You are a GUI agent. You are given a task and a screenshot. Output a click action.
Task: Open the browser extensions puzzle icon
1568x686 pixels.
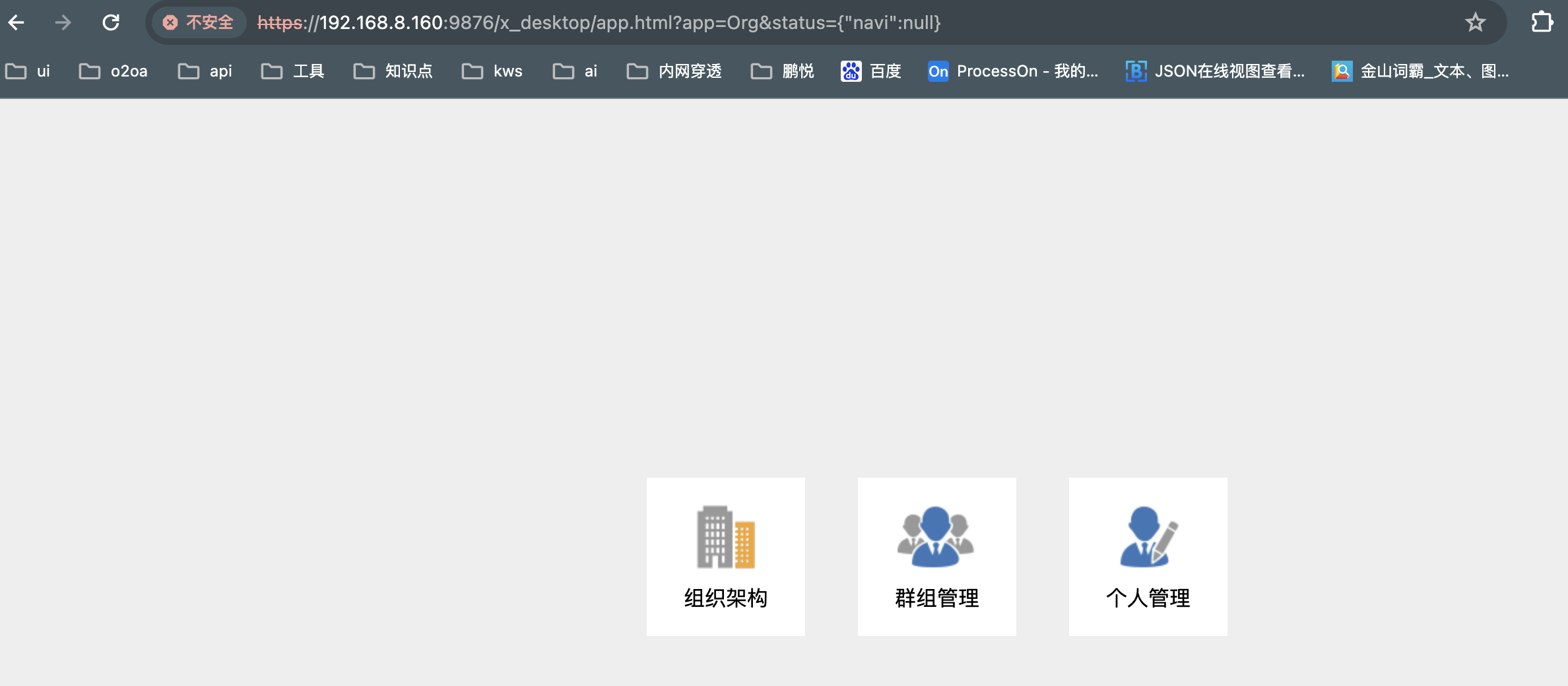coord(1542,22)
